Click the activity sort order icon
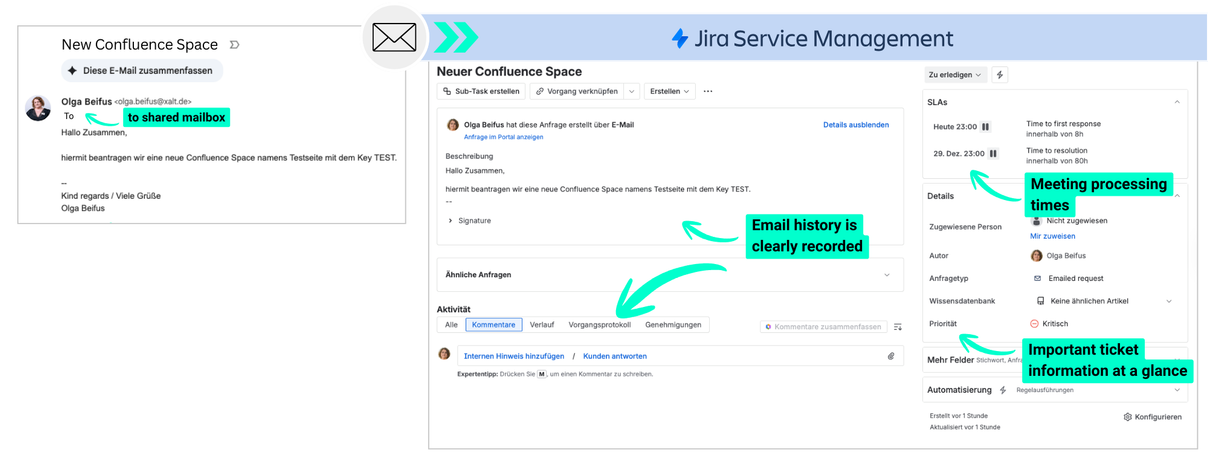1208x458 pixels. tap(897, 326)
